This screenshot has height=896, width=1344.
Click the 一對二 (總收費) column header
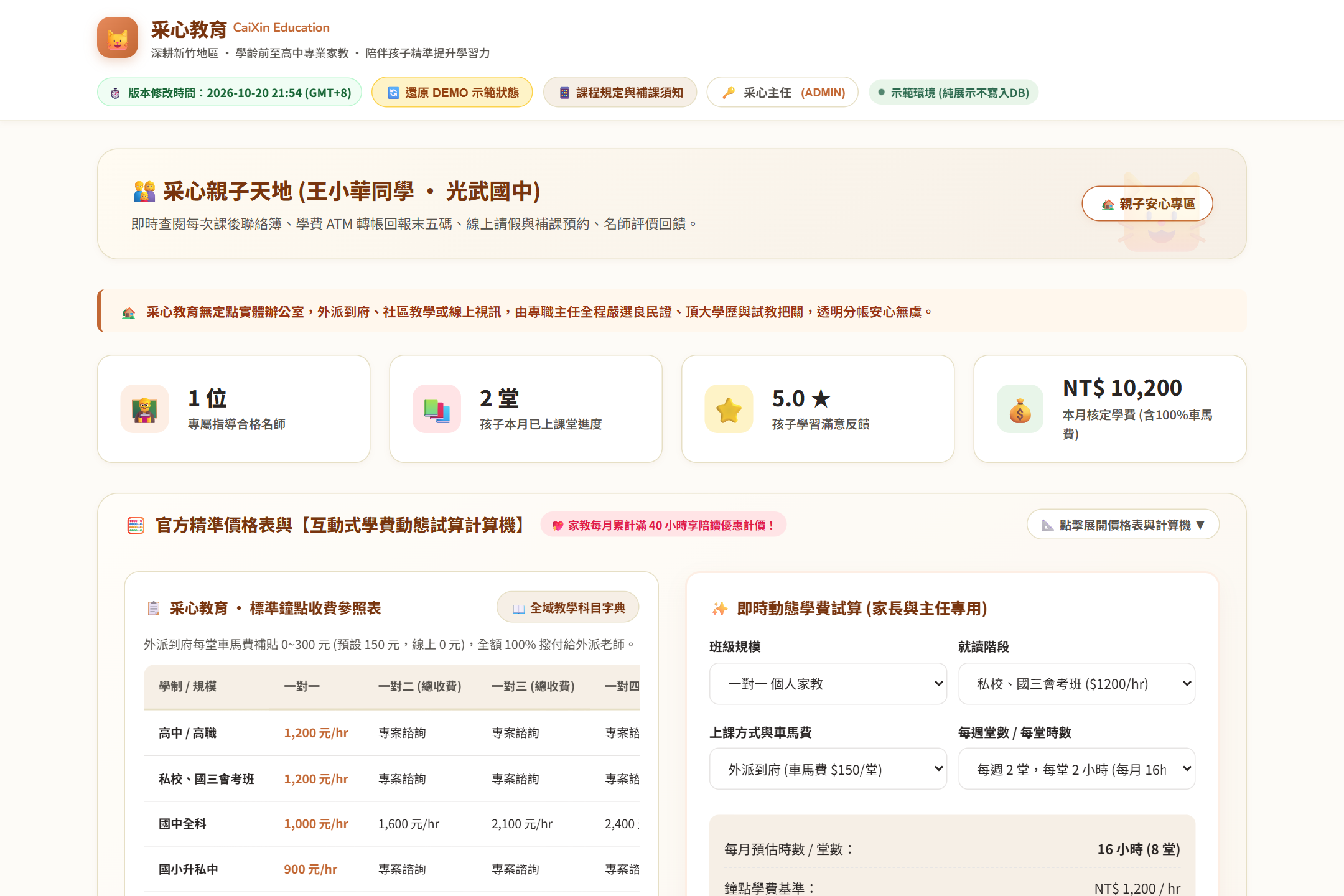[x=420, y=686]
